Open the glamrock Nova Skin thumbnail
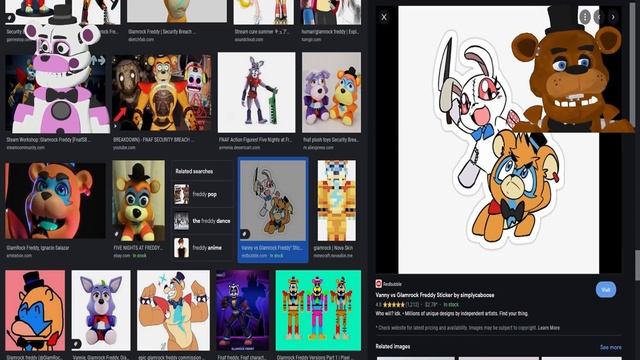This screenshot has height=360, width=640. click(337, 200)
